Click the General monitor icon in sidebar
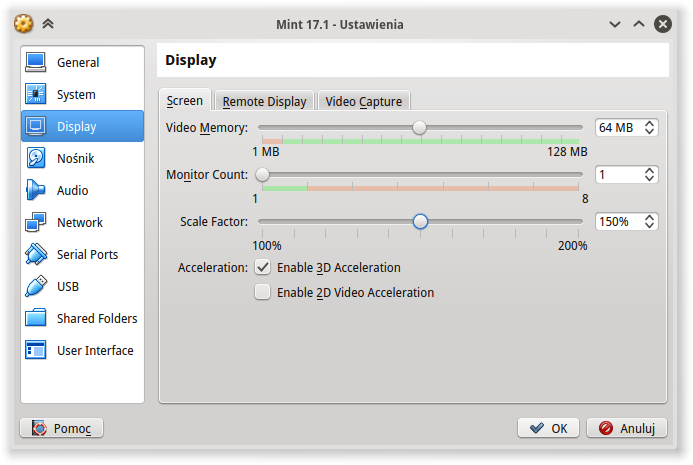This screenshot has height=465, width=693. pyautogui.click(x=35, y=62)
